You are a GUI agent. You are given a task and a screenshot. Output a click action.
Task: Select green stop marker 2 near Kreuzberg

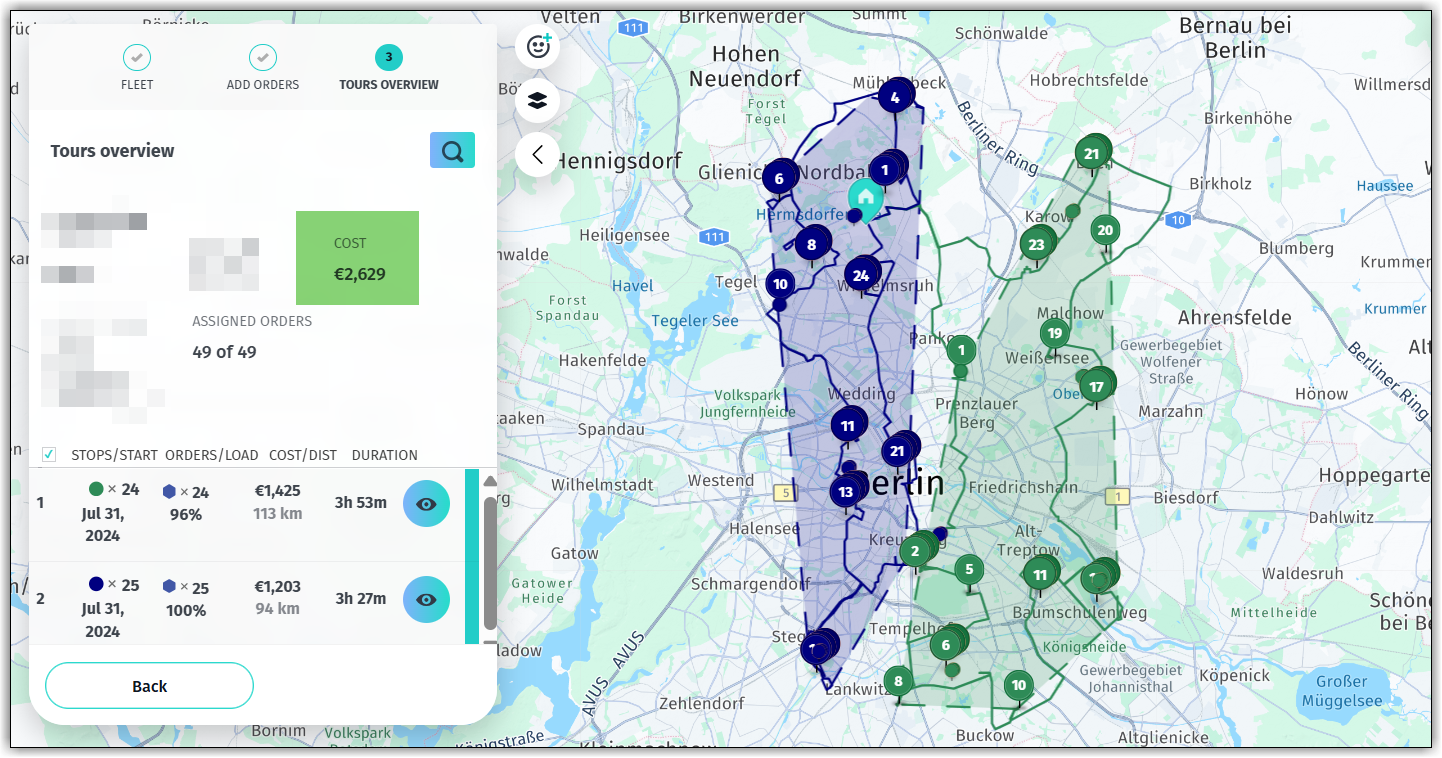click(914, 550)
